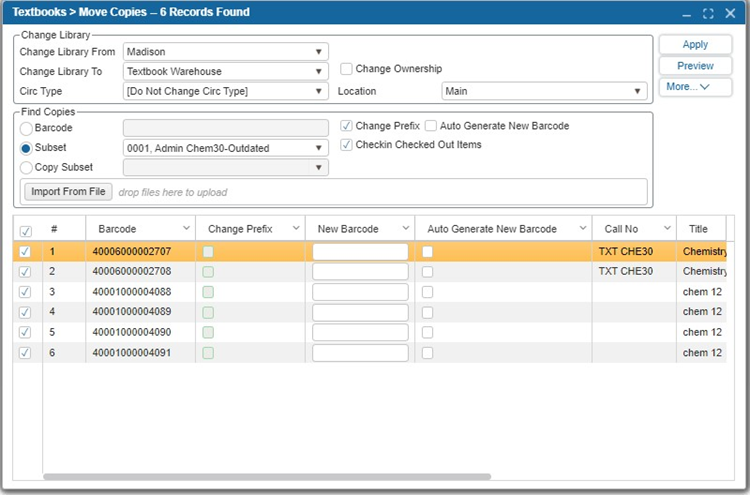Uncheck row 5 selection checkbox
750x495 pixels.
25,332
